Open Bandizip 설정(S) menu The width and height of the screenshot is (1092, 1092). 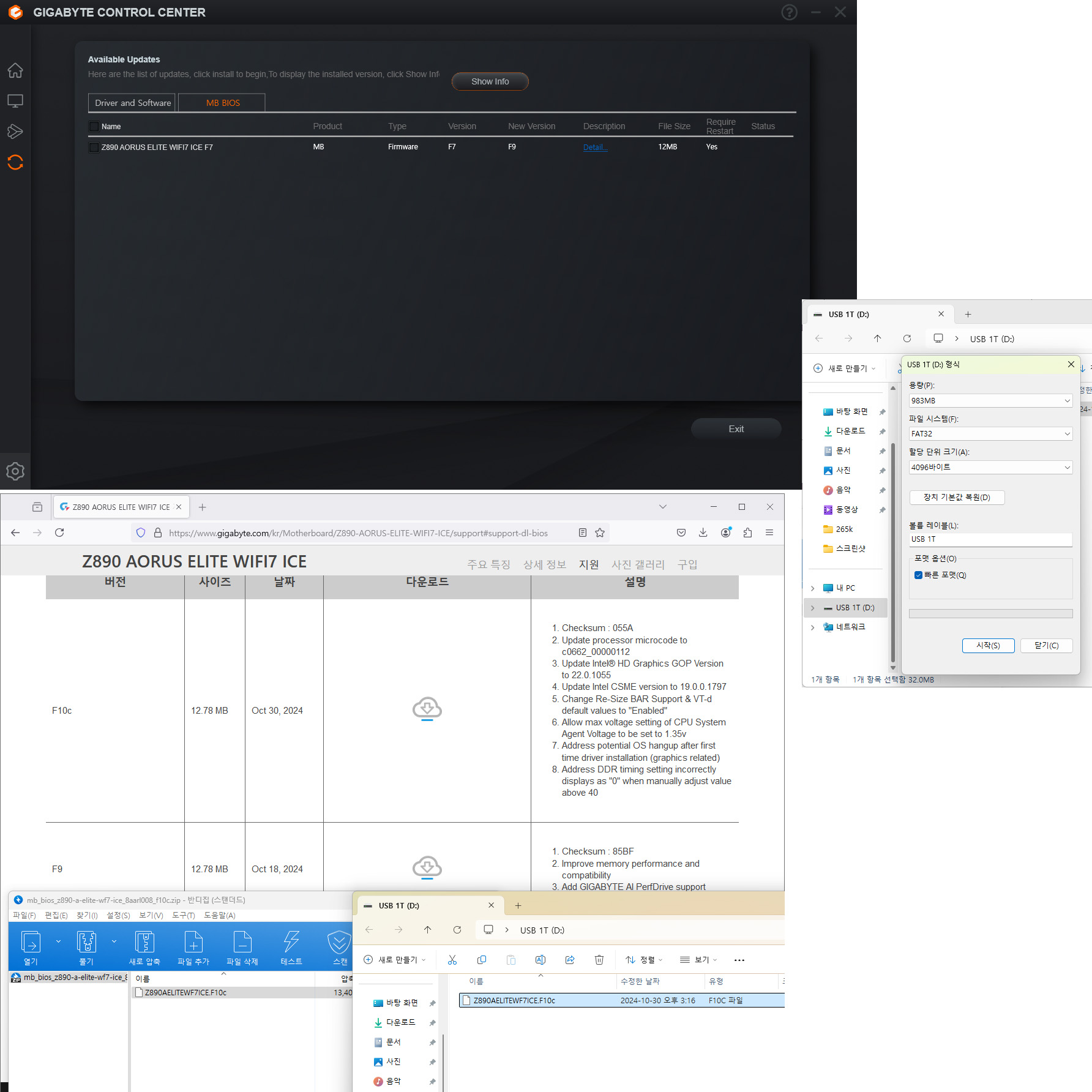[118, 916]
